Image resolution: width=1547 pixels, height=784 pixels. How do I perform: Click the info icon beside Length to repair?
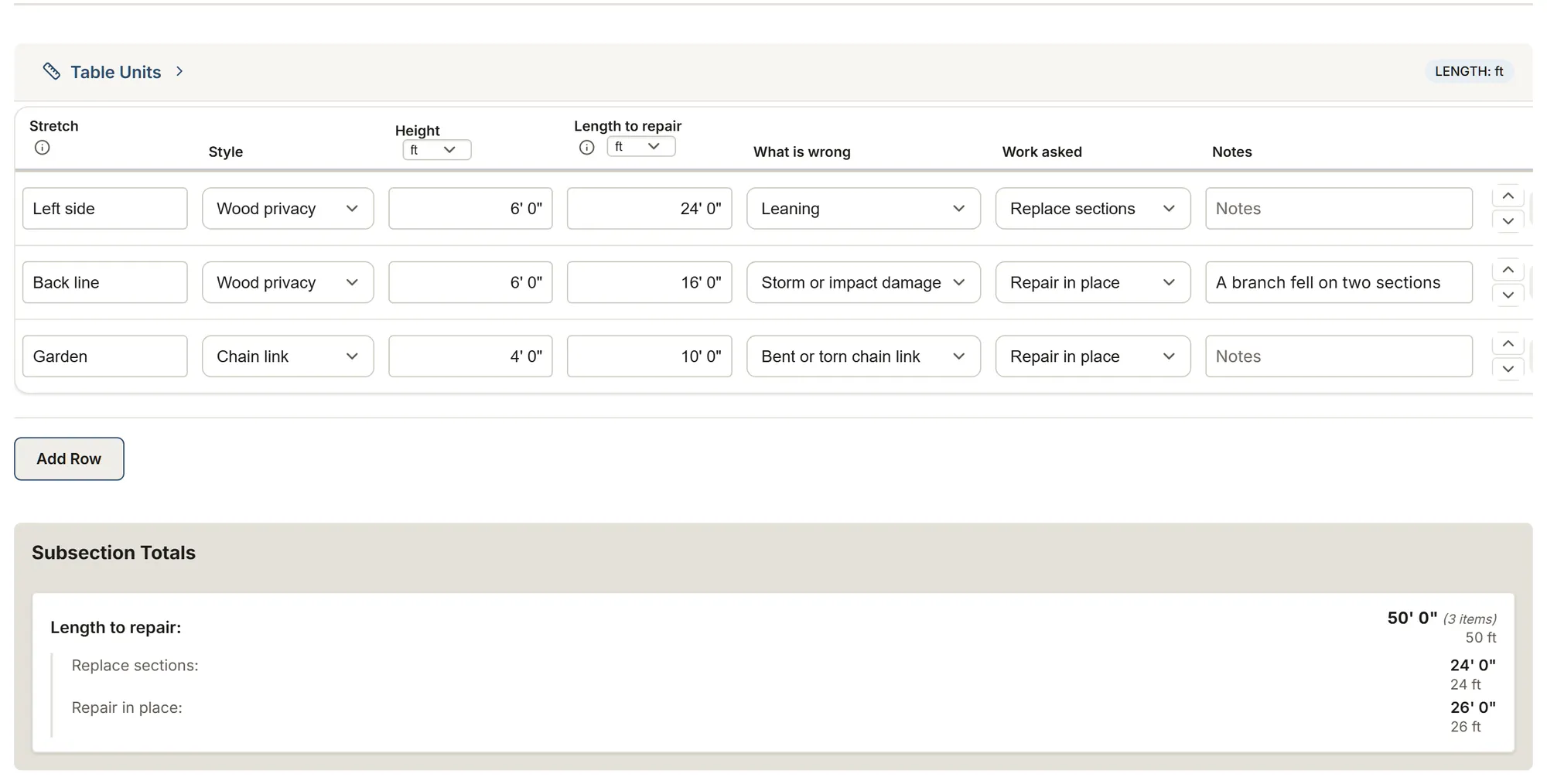(x=587, y=147)
